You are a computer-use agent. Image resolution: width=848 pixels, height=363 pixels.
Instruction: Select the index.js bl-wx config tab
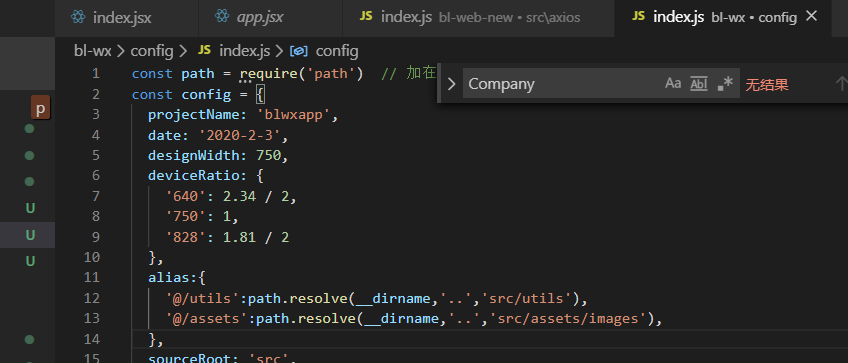tap(723, 17)
